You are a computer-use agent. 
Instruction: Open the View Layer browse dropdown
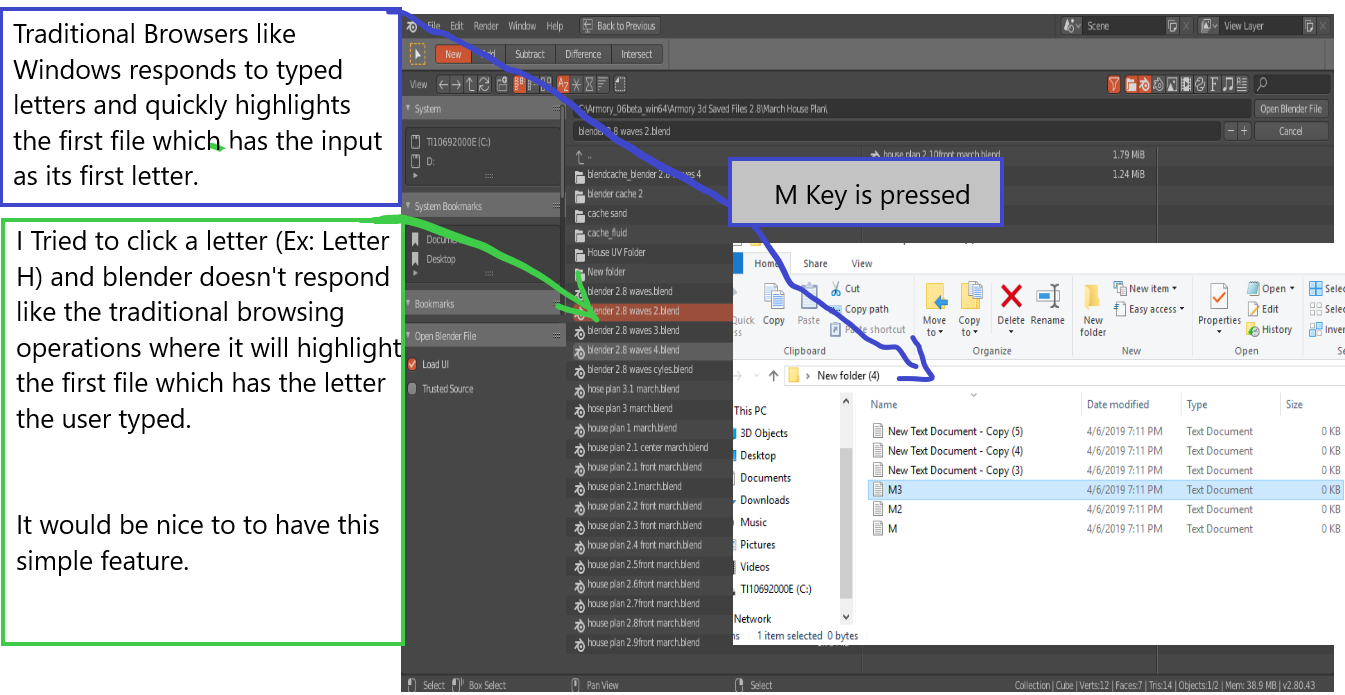coord(1209,26)
